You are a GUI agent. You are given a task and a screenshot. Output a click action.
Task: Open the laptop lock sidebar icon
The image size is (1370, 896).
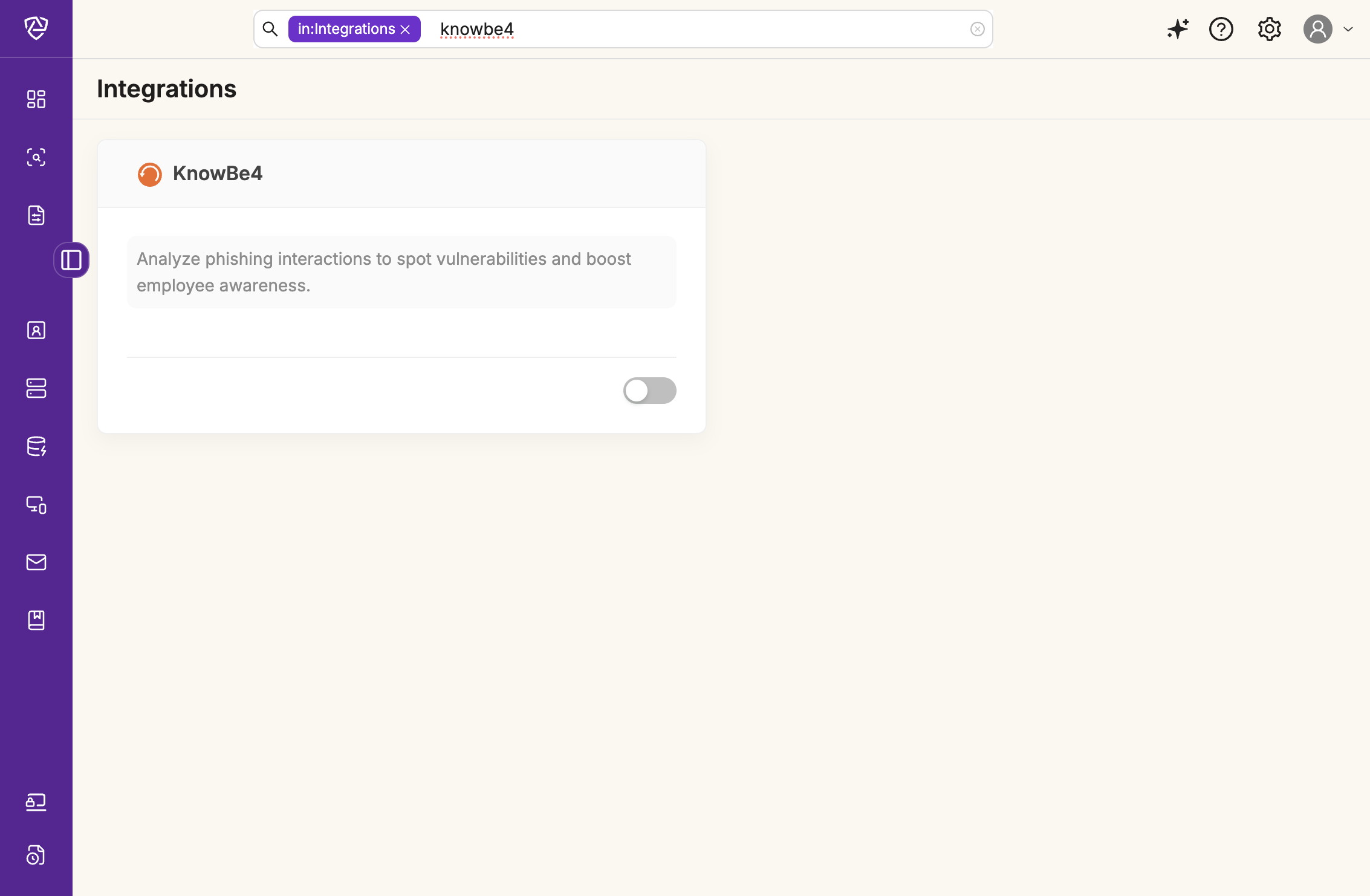tap(36, 802)
